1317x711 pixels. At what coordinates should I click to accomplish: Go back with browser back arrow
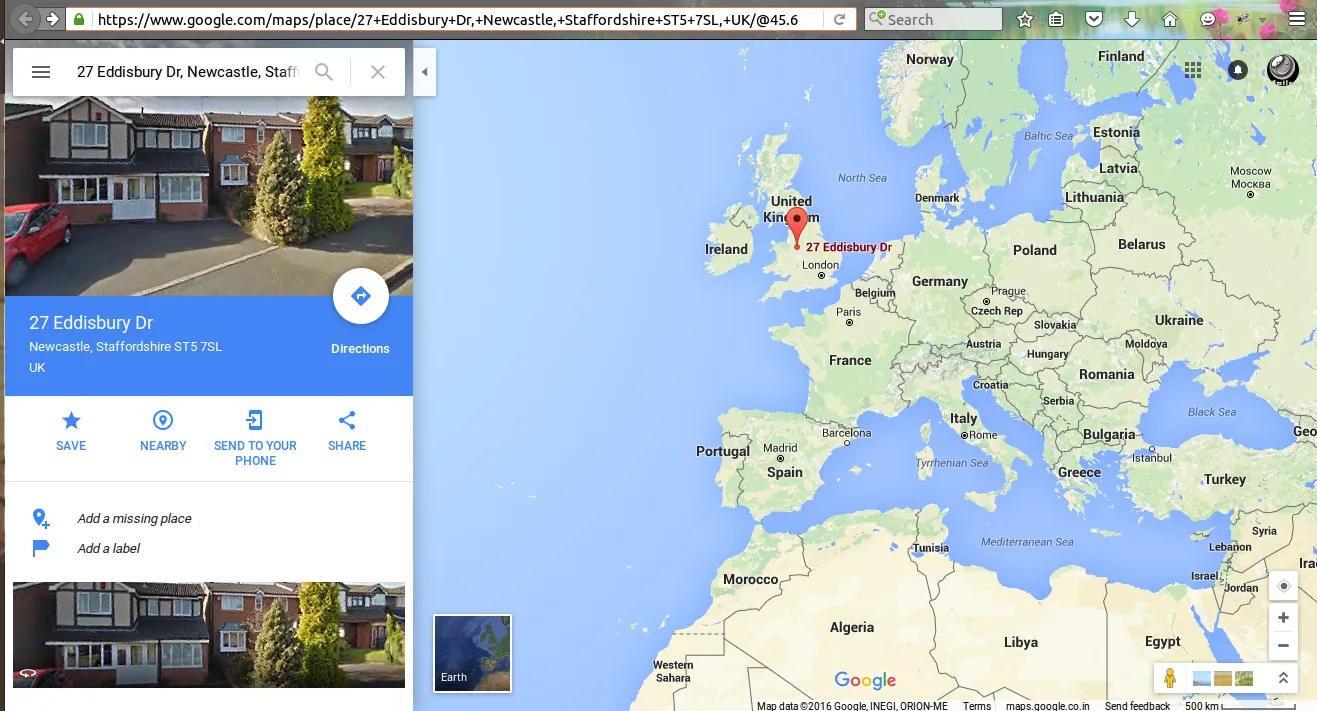pos(26,19)
